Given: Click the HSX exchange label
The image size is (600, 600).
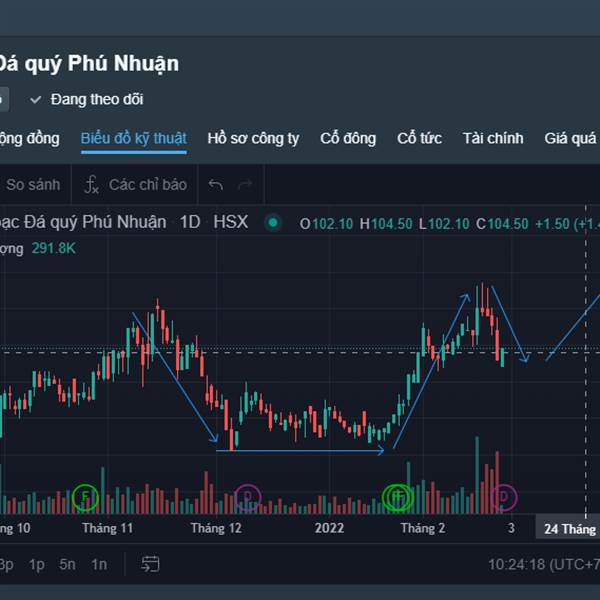Looking at the screenshot, I should pyautogui.click(x=231, y=222).
